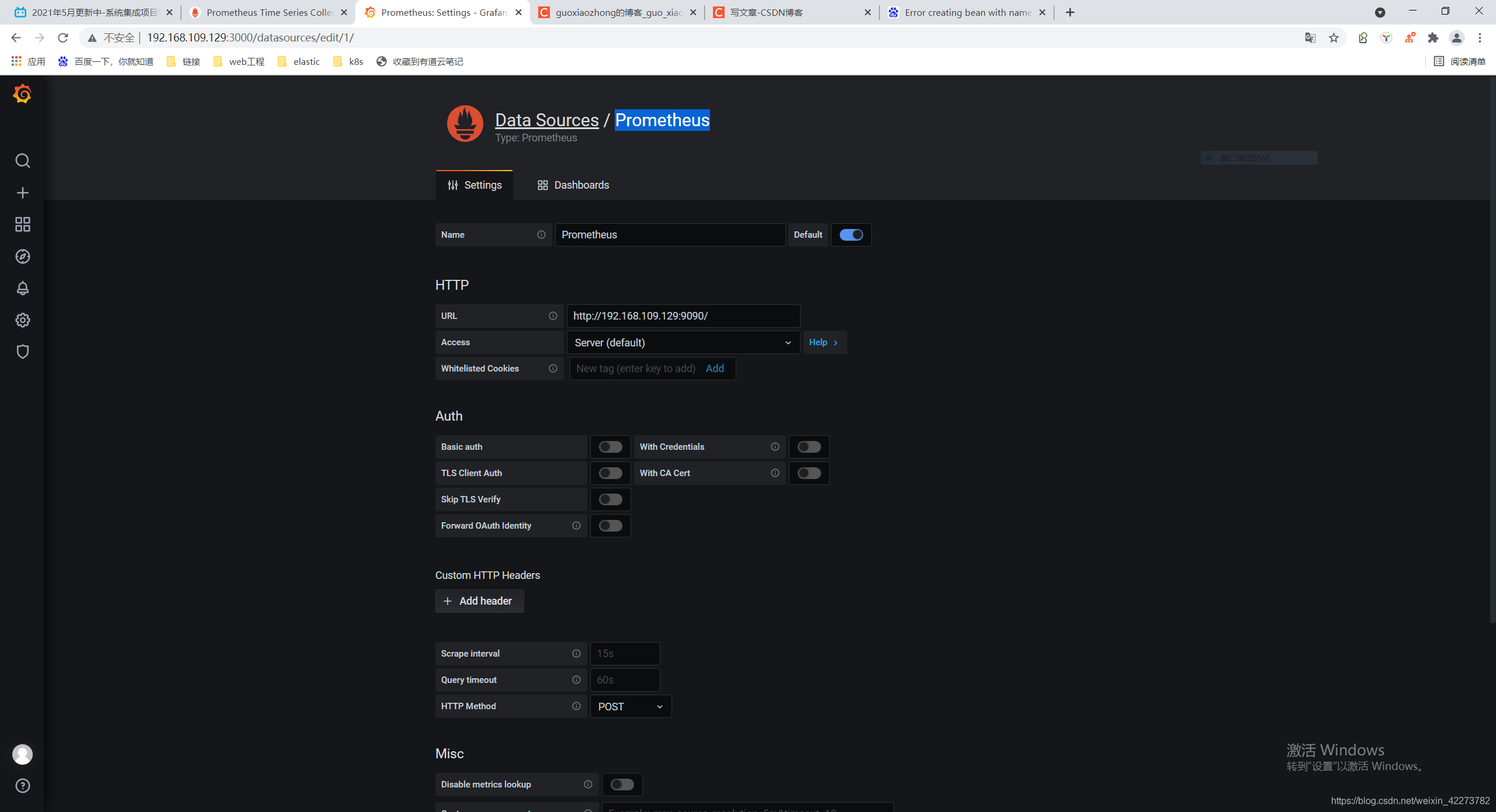Open the elastic bookmark folder
This screenshot has width=1496, height=812.
(299, 61)
